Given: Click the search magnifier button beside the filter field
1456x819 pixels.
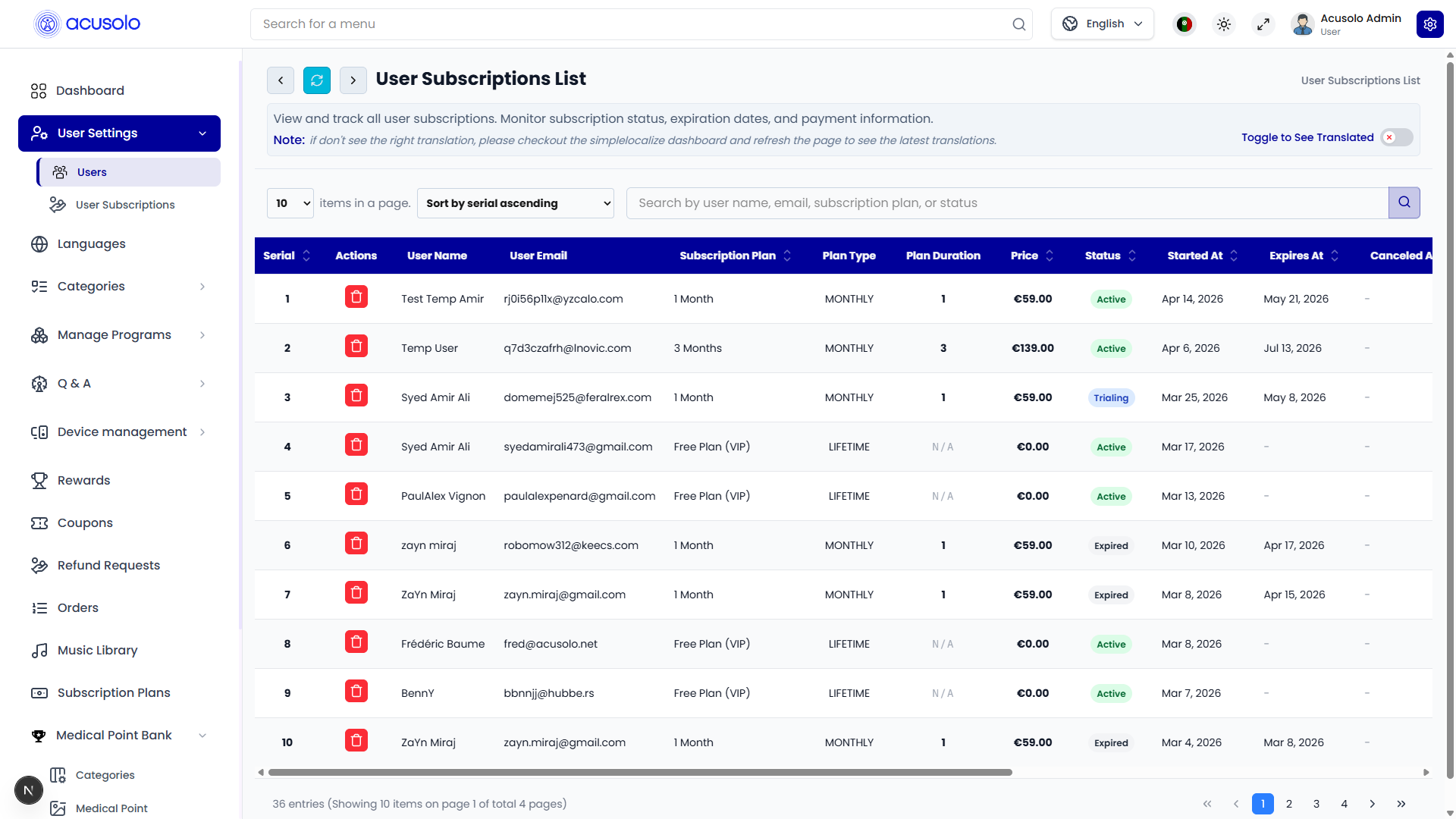Looking at the screenshot, I should (x=1404, y=202).
